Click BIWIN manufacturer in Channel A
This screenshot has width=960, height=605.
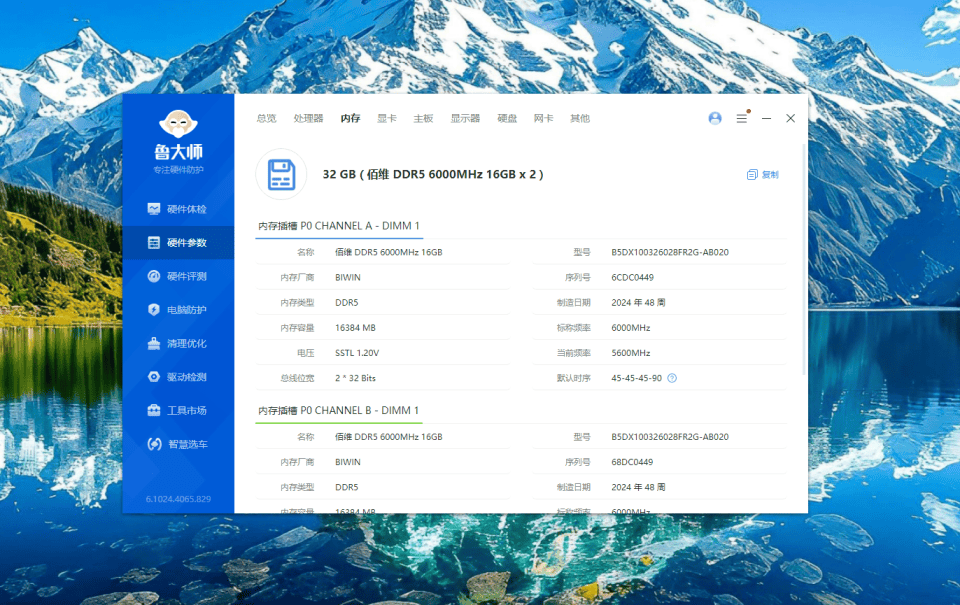pos(348,277)
